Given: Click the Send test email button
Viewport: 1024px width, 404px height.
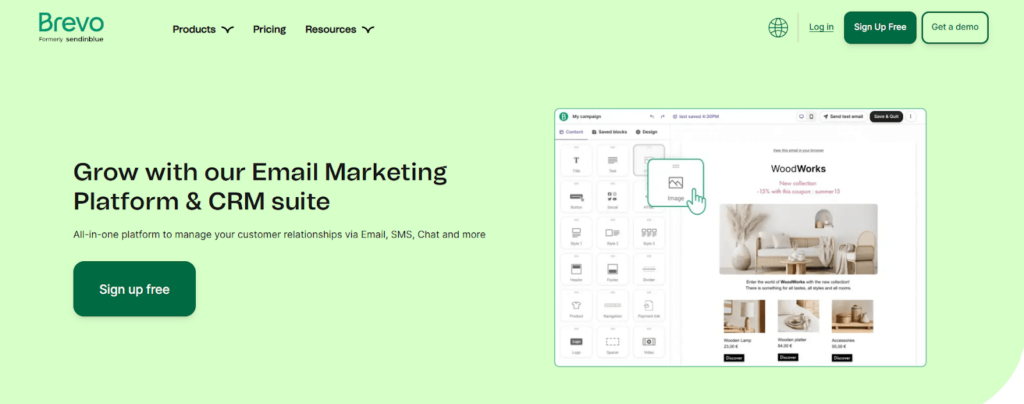Looking at the screenshot, I should (843, 117).
